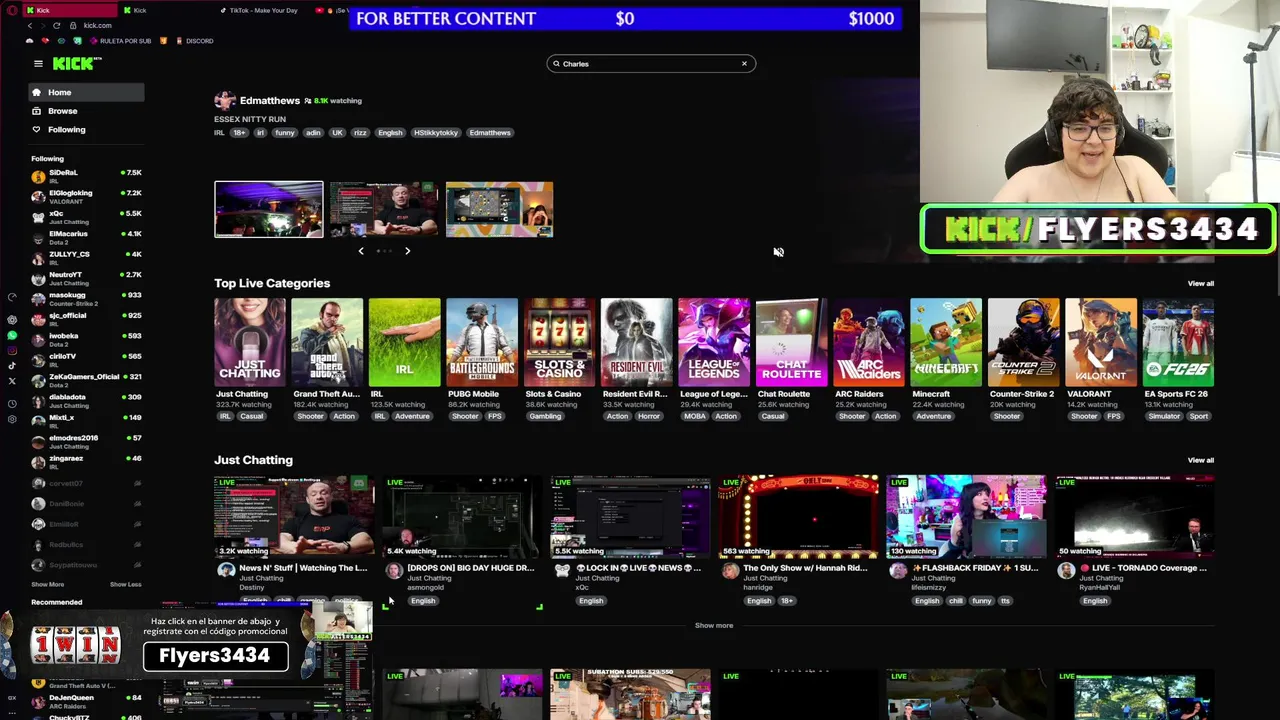This screenshot has height=720, width=1280.
Task: Open LIVE - TORNADO Coverage stream
Action: click(x=1134, y=516)
